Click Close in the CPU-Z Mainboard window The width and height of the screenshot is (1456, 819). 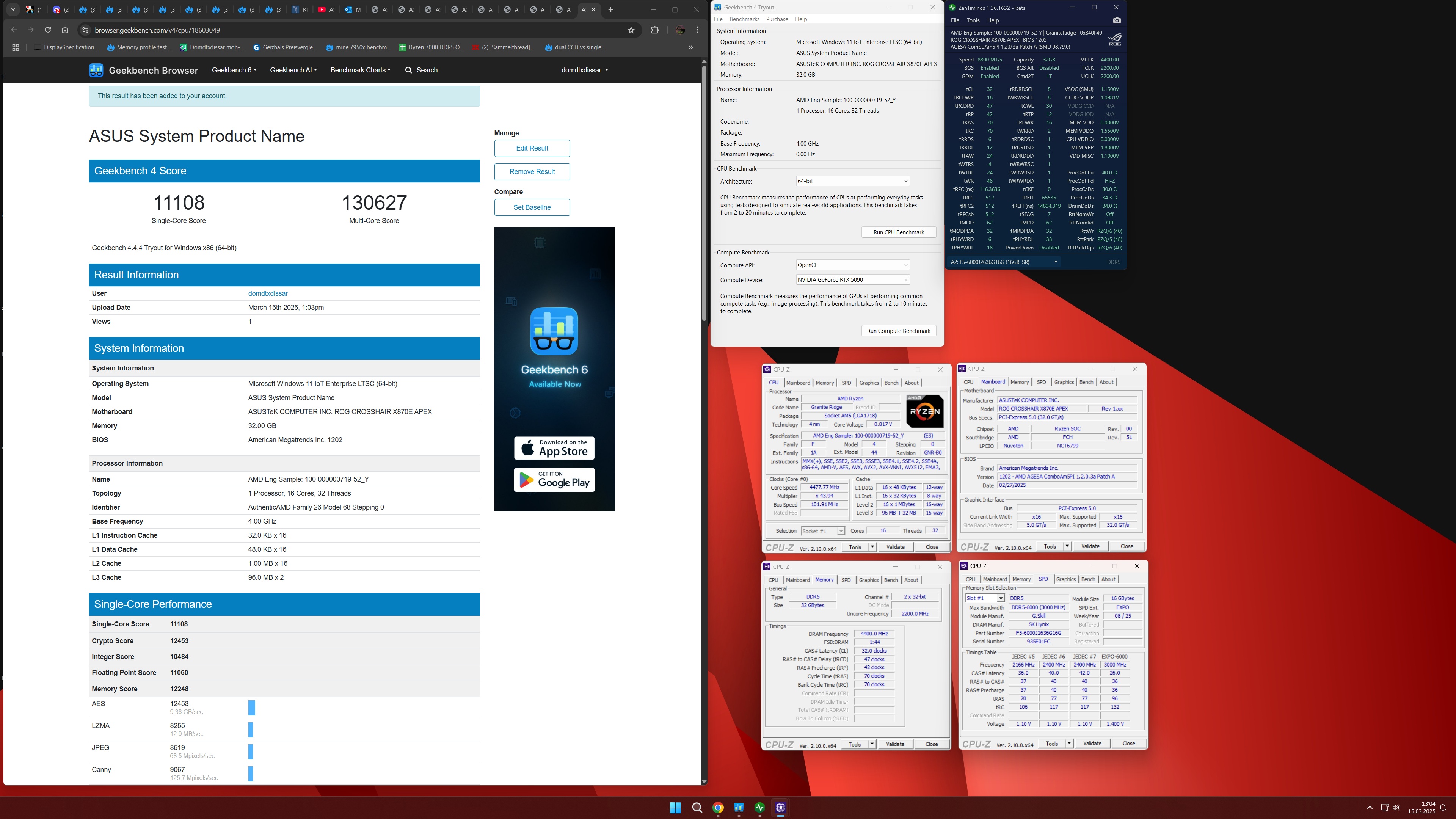1127,546
